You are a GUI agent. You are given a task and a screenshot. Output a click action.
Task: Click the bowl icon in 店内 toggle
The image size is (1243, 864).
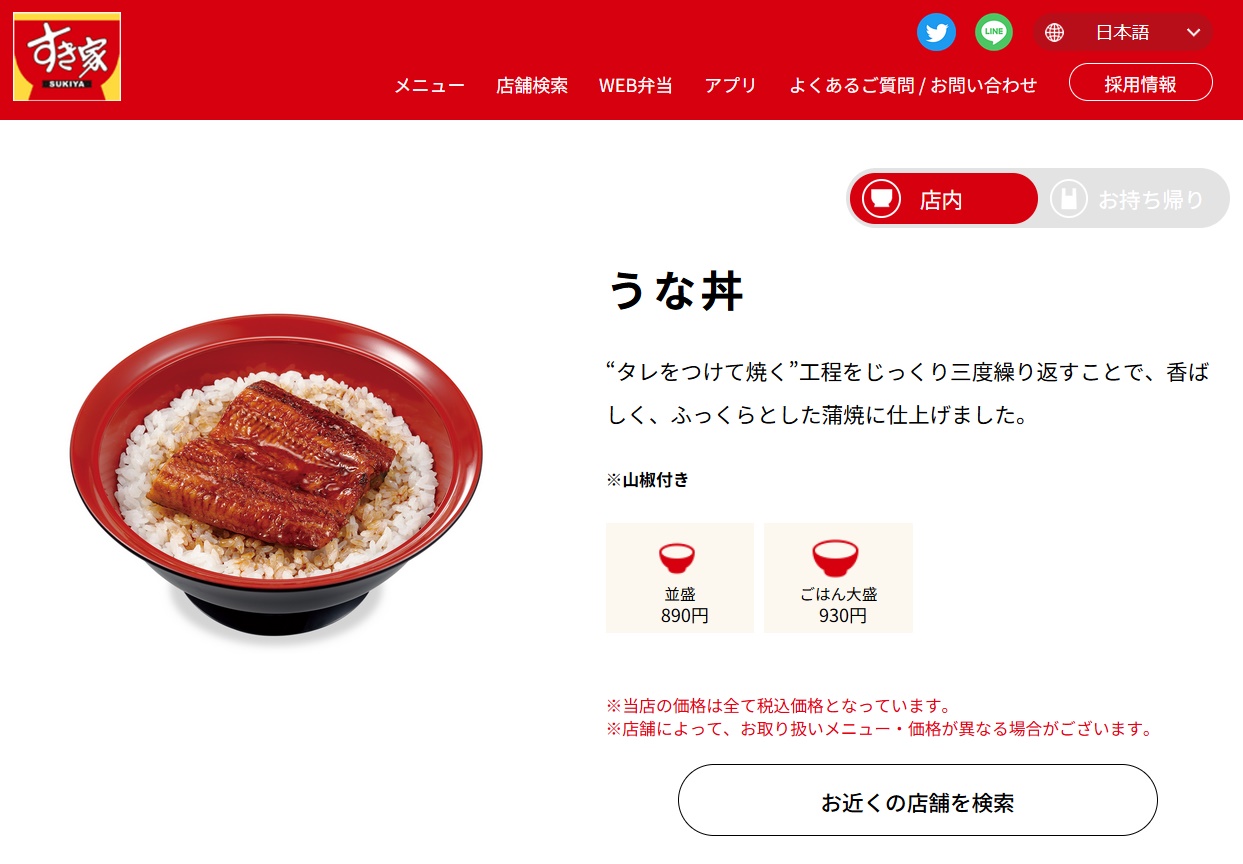pos(881,199)
